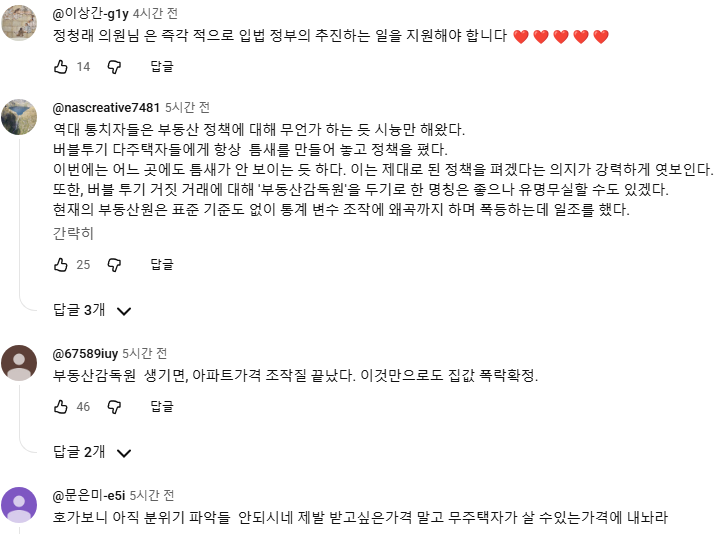The image size is (717, 534).
Task: Expand 3 replies under @nascreative7481 comment
Action: [93, 310]
